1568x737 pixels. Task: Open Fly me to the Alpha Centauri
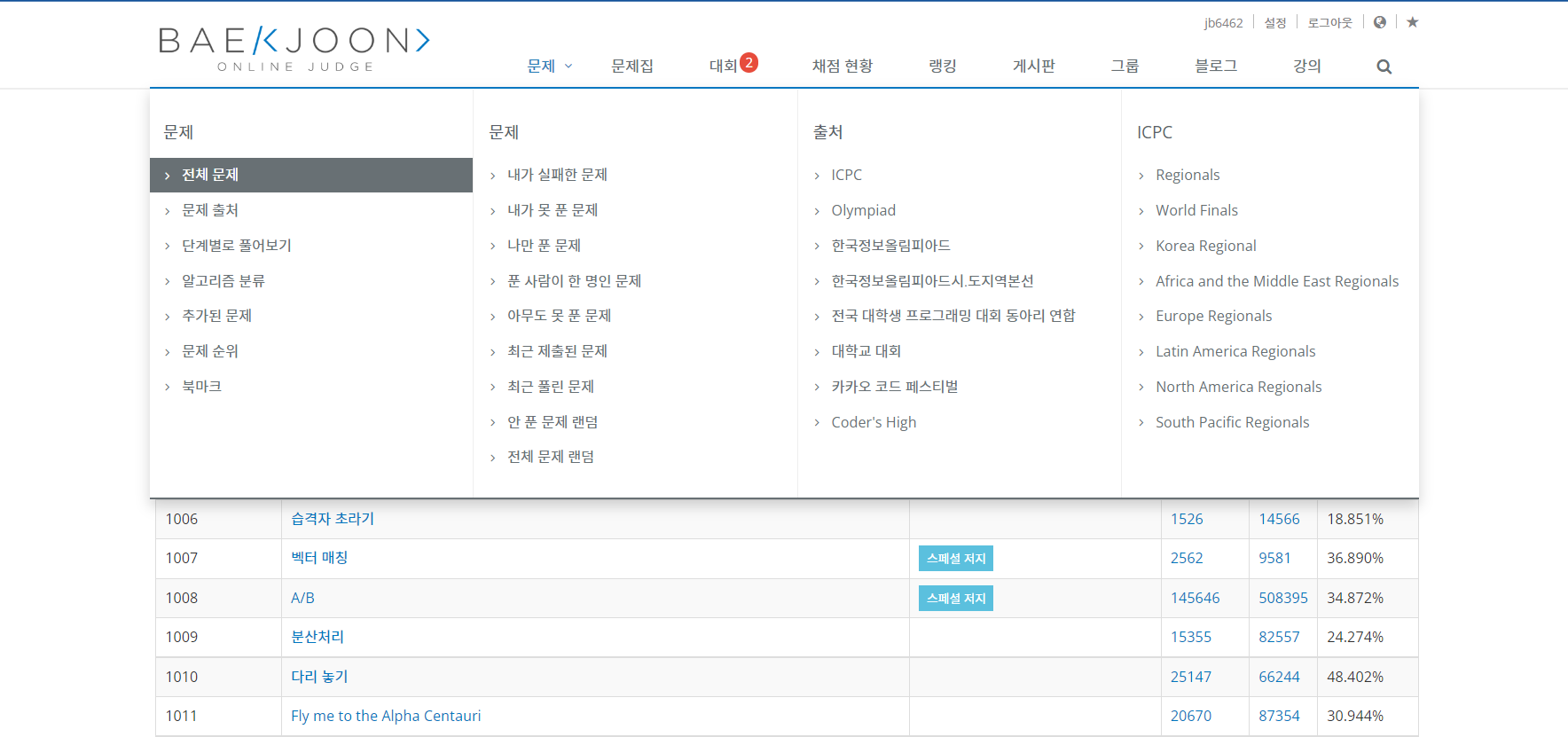coord(386,716)
